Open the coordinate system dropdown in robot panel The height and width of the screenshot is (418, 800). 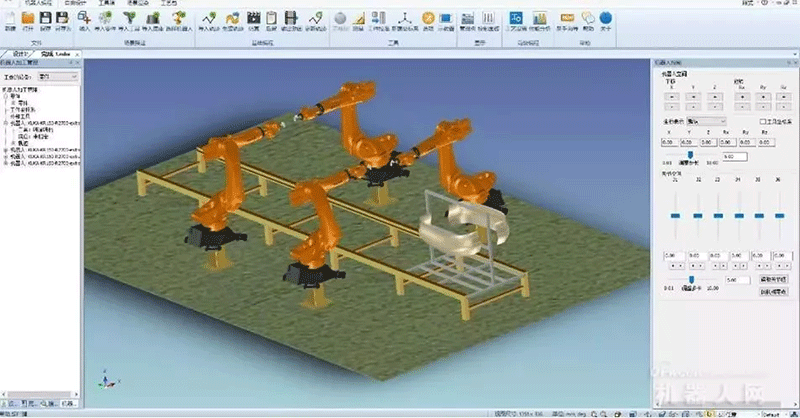point(710,122)
